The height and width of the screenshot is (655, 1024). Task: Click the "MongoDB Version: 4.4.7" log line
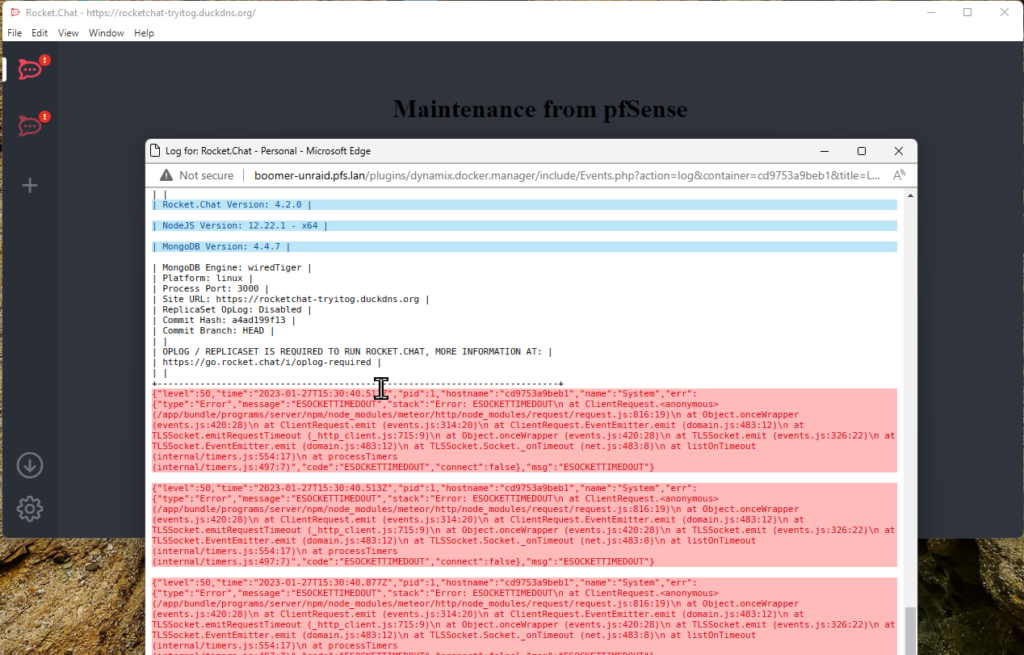click(x=524, y=246)
